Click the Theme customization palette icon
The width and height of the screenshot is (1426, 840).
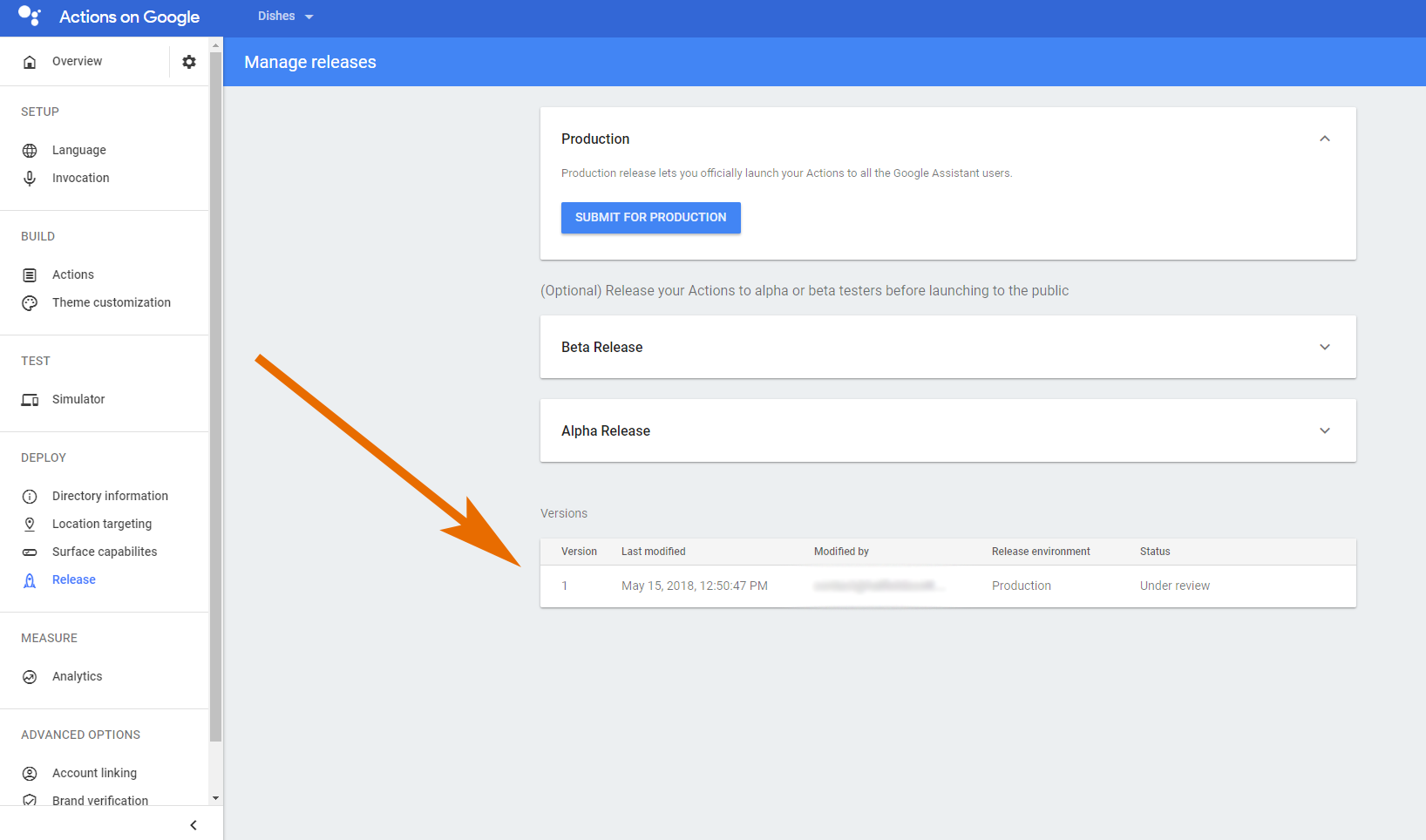click(30, 303)
